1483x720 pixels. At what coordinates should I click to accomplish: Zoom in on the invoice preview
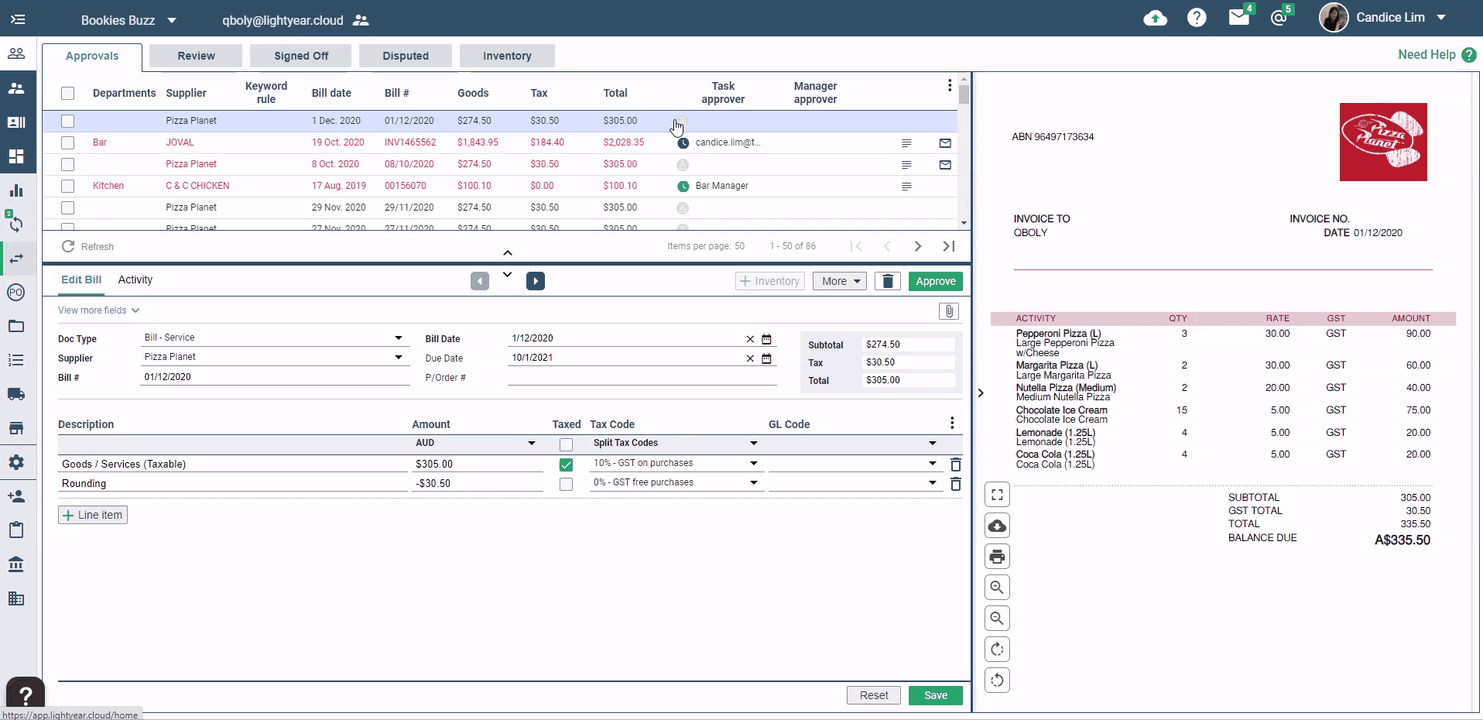click(x=997, y=588)
